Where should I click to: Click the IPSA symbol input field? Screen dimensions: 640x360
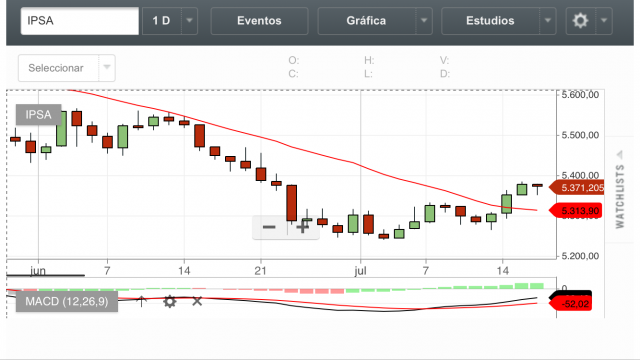click(80, 20)
